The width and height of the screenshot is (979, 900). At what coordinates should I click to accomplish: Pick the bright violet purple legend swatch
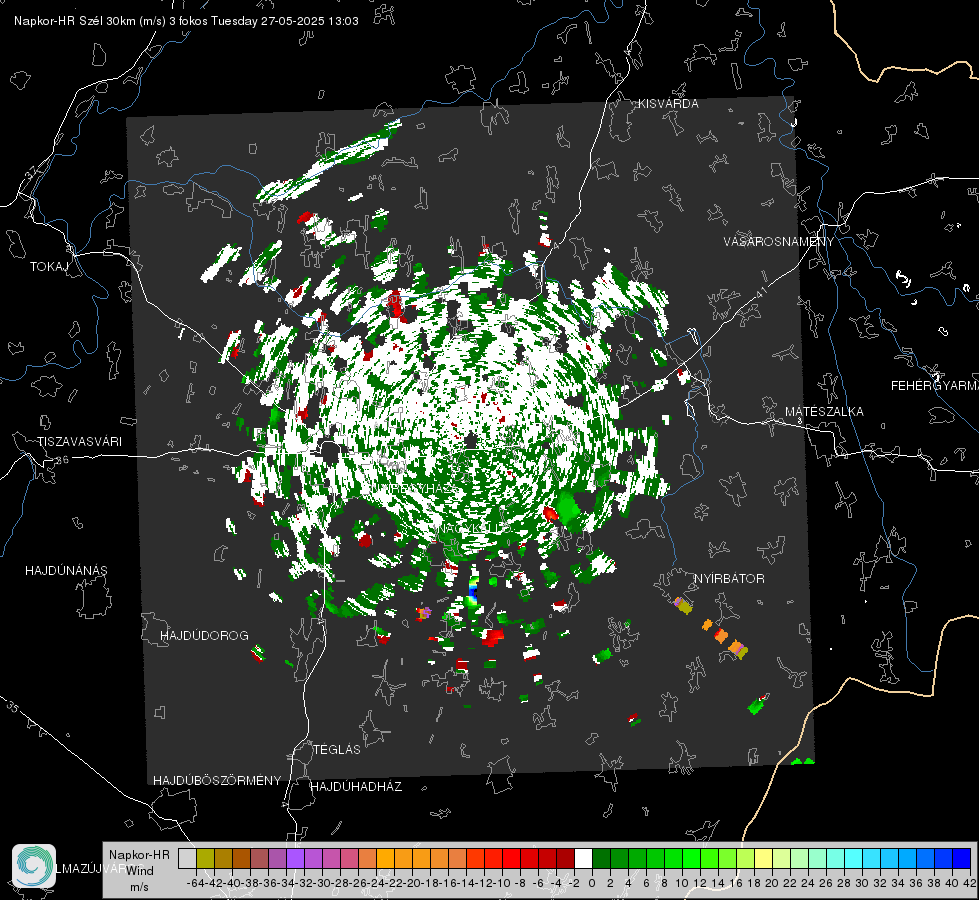click(295, 858)
